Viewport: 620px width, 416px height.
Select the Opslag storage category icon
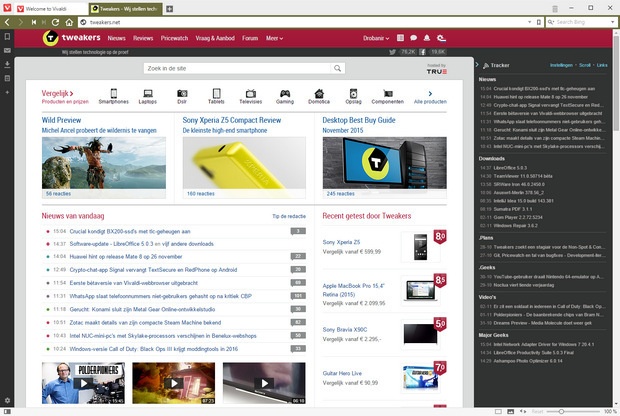point(353,93)
